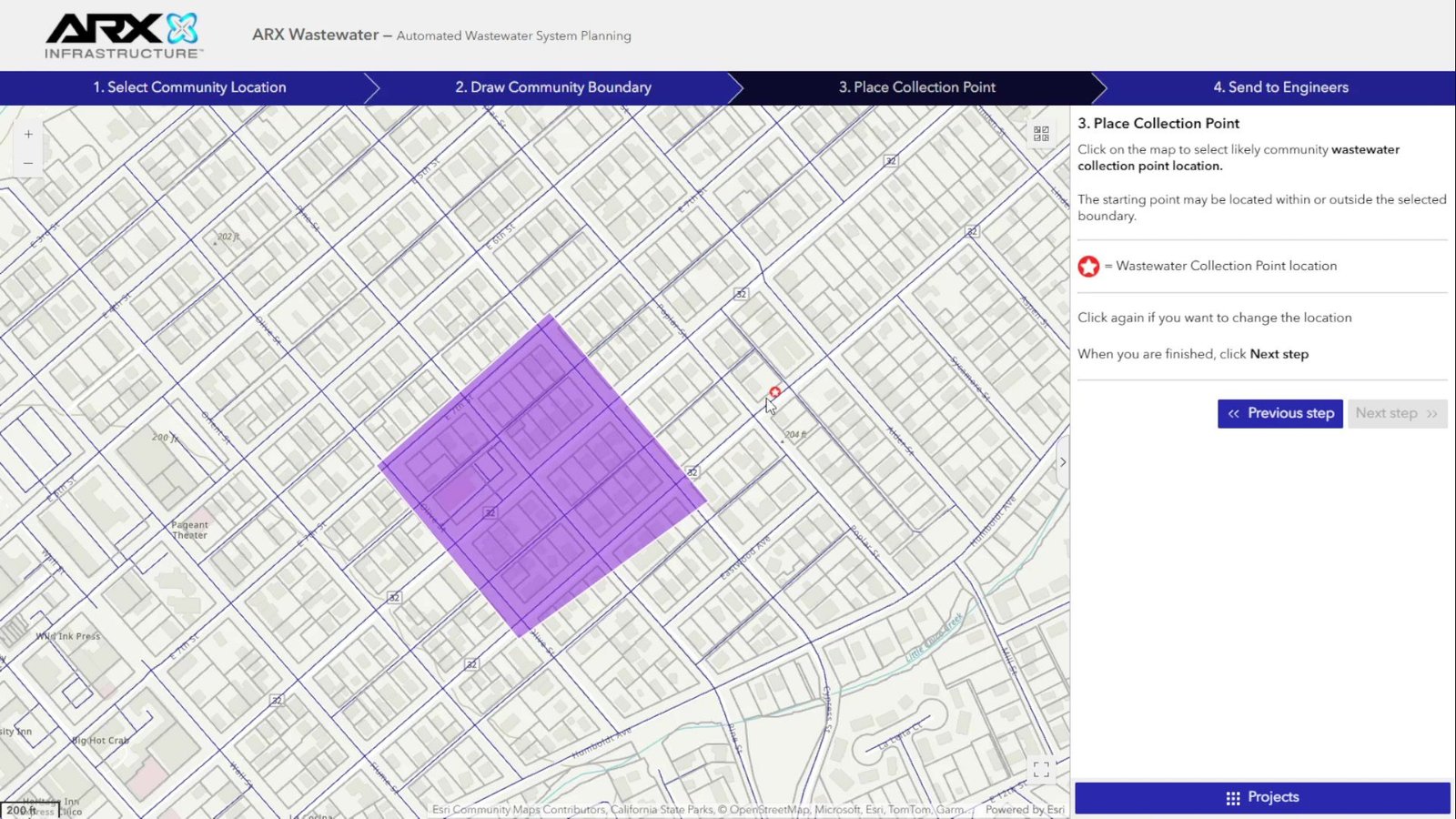
Task: Click the 200 ft scale bar
Action: pyautogui.click(x=30, y=810)
